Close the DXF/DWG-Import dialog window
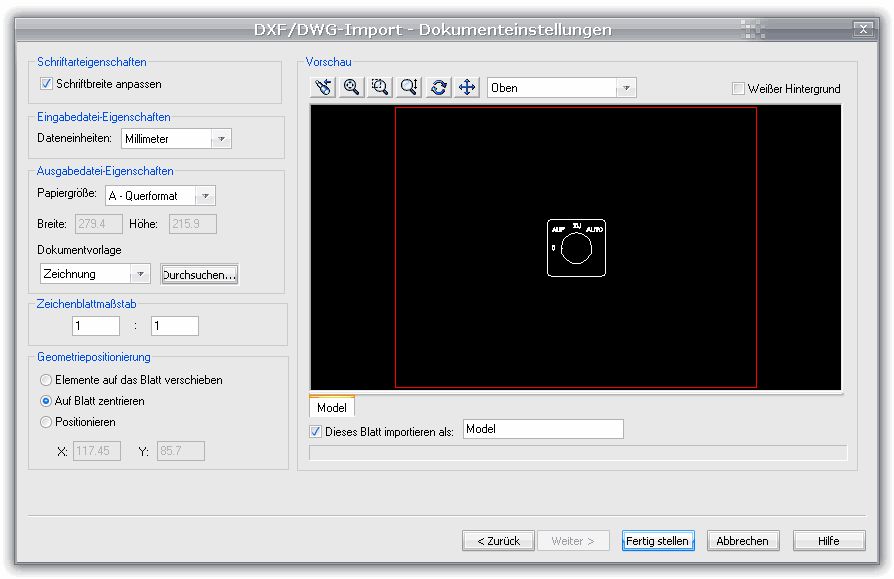Viewport: 894px width, 579px height. coord(862,30)
